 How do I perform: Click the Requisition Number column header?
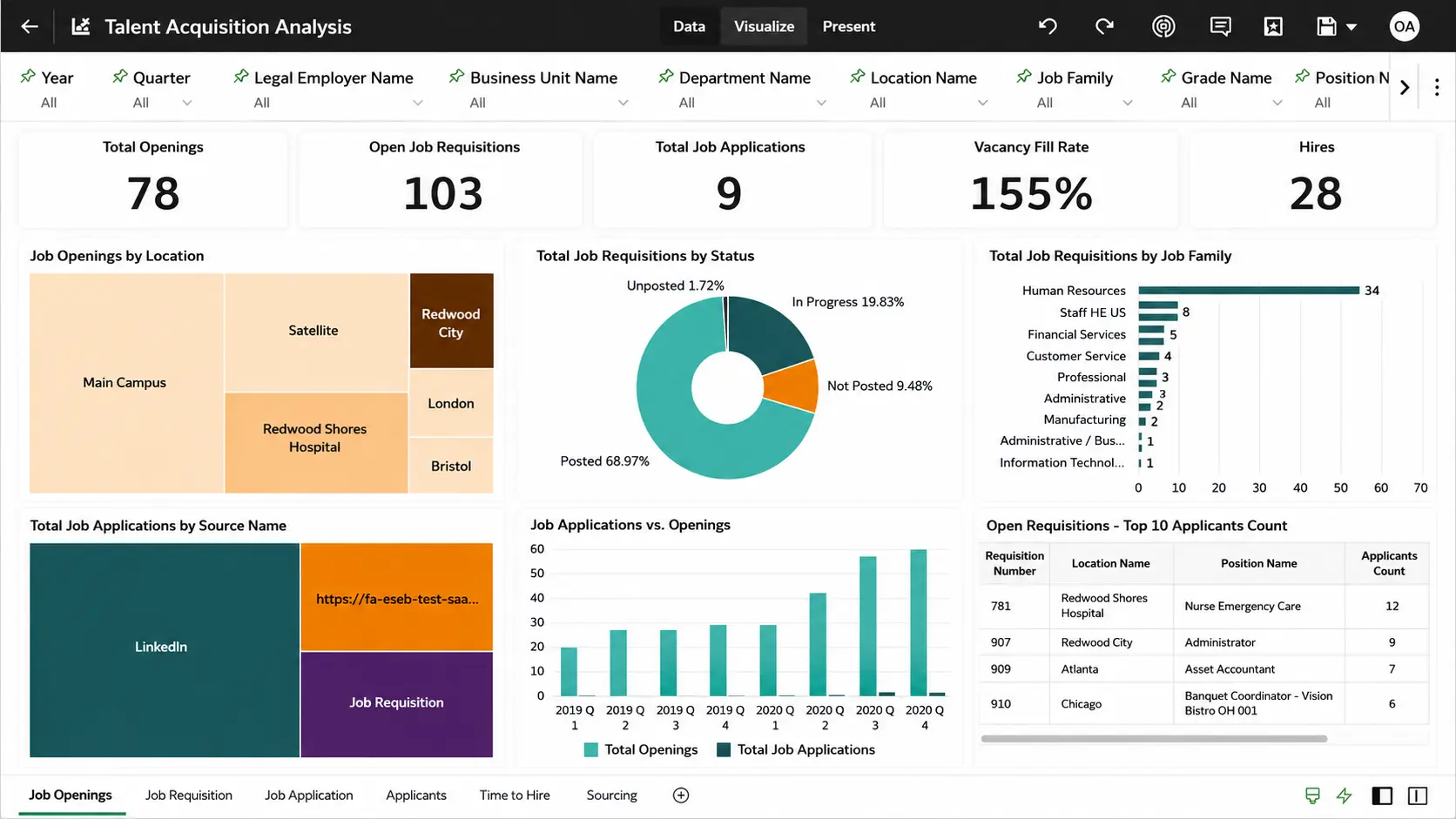(x=1014, y=563)
